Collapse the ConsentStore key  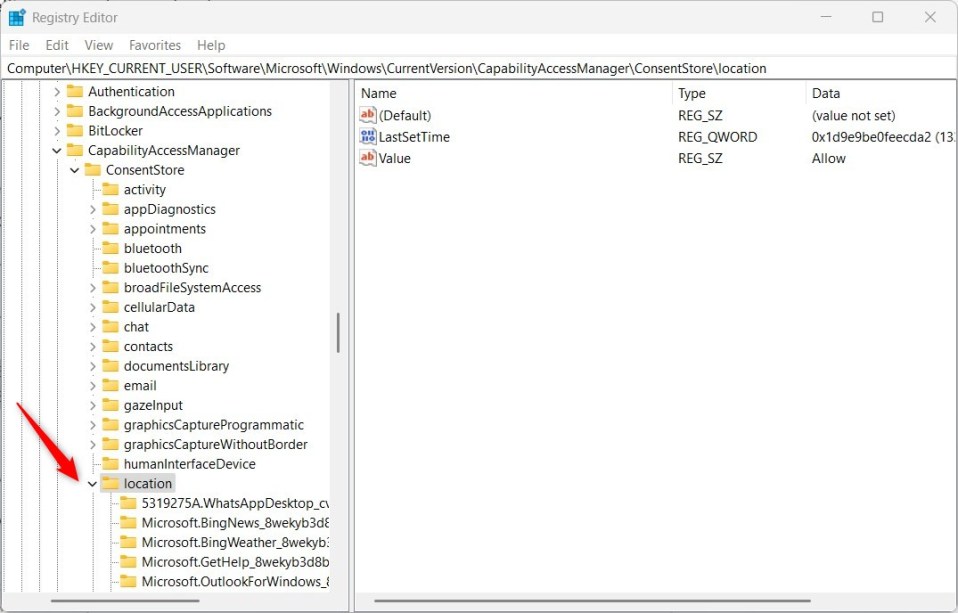[75, 170]
